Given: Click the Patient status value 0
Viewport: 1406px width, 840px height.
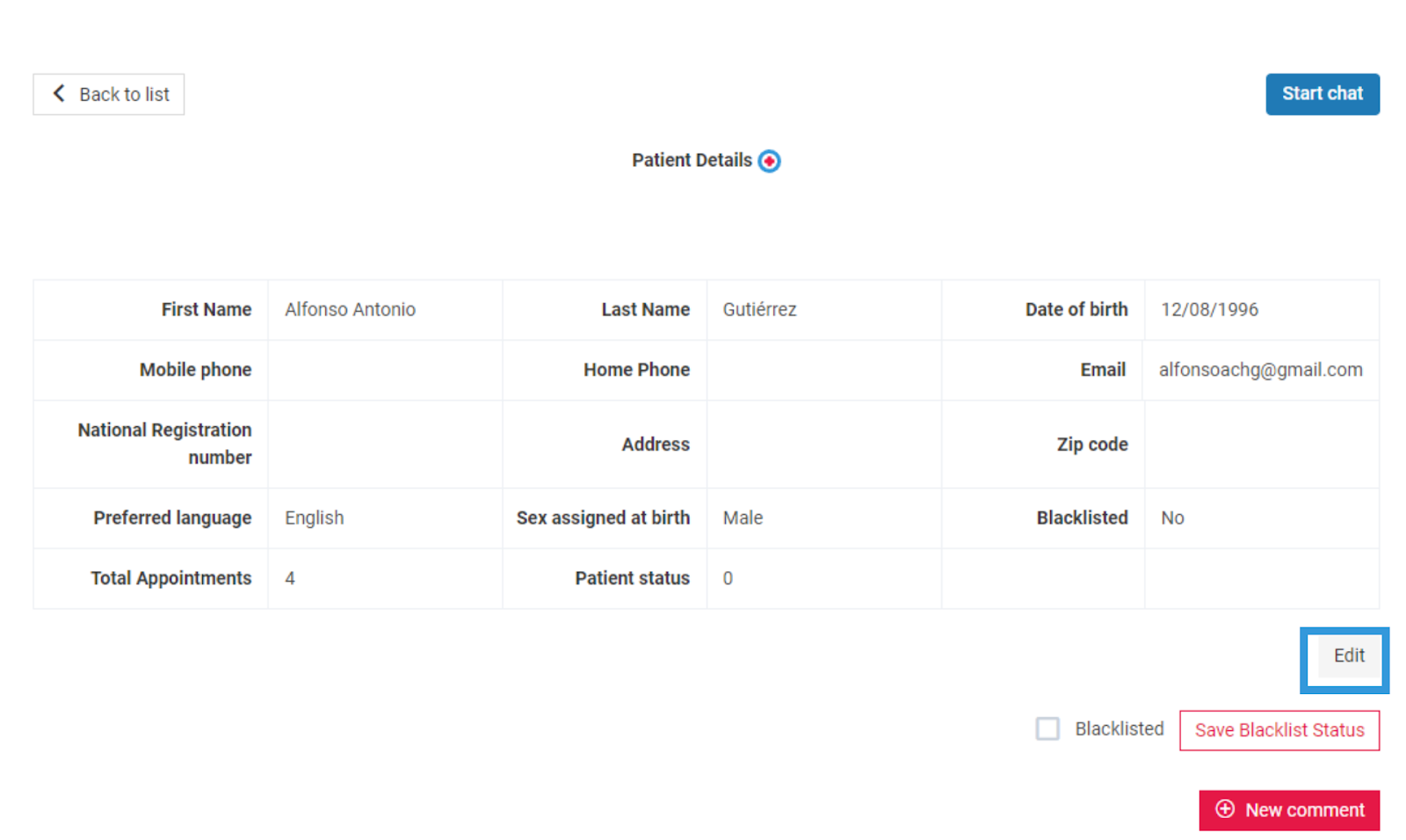Looking at the screenshot, I should [x=728, y=578].
